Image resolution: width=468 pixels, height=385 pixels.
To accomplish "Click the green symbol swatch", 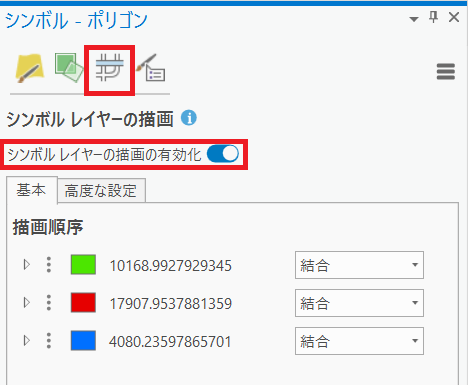I will pyautogui.click(x=83, y=265).
